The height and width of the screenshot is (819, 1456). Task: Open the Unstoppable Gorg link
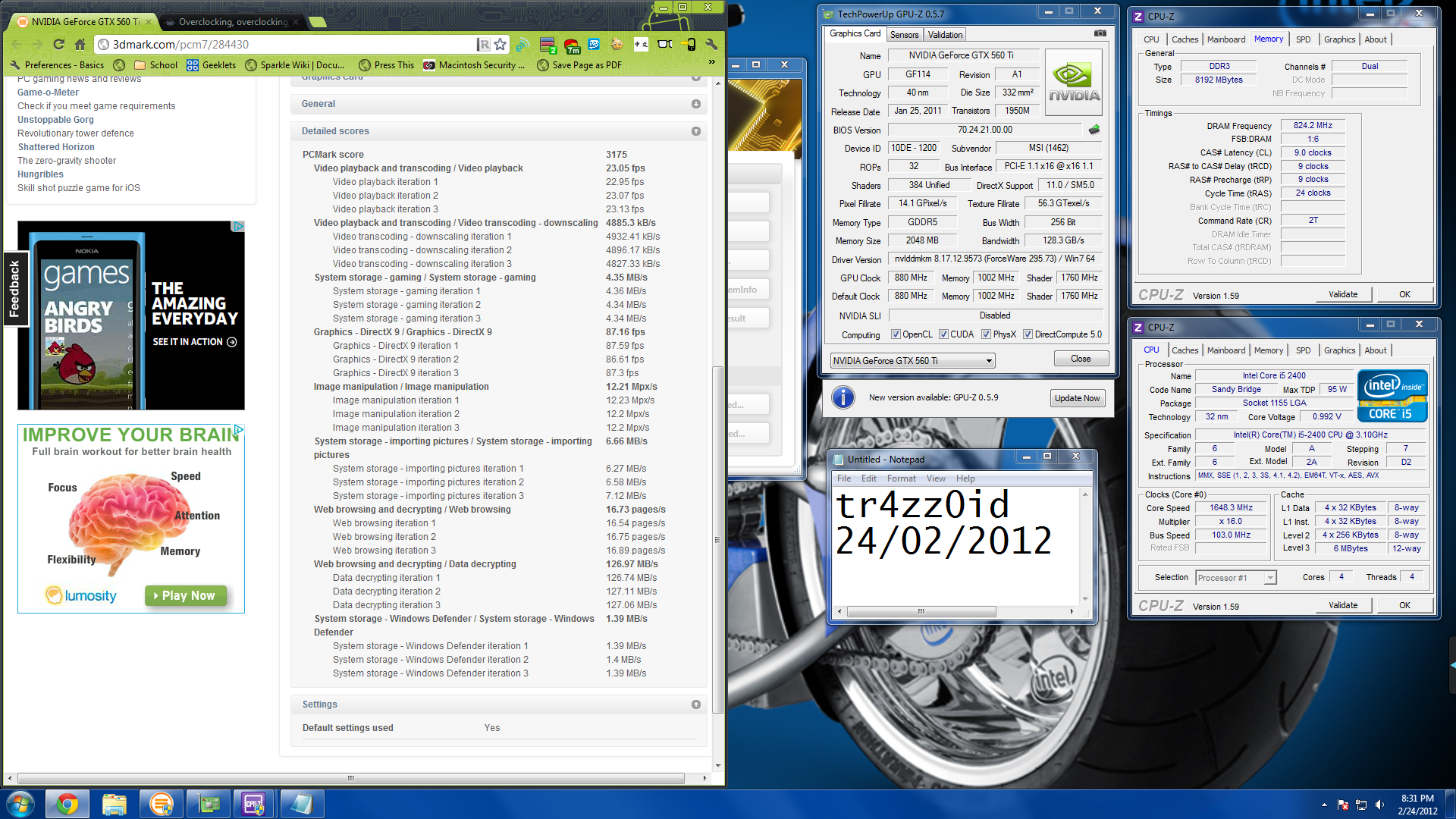(x=55, y=120)
